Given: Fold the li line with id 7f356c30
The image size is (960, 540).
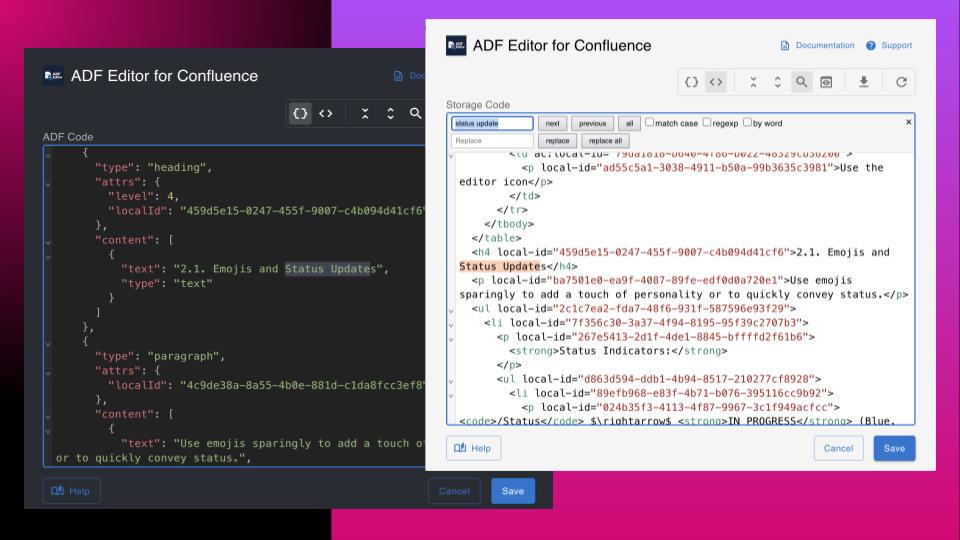Looking at the screenshot, I should [452, 325].
